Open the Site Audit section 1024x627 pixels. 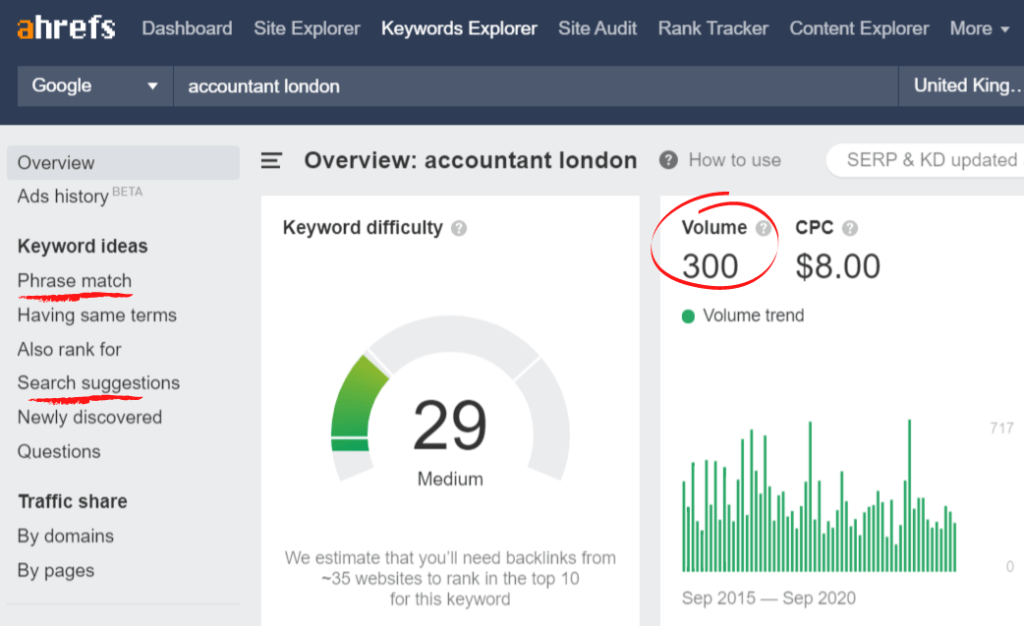[597, 28]
